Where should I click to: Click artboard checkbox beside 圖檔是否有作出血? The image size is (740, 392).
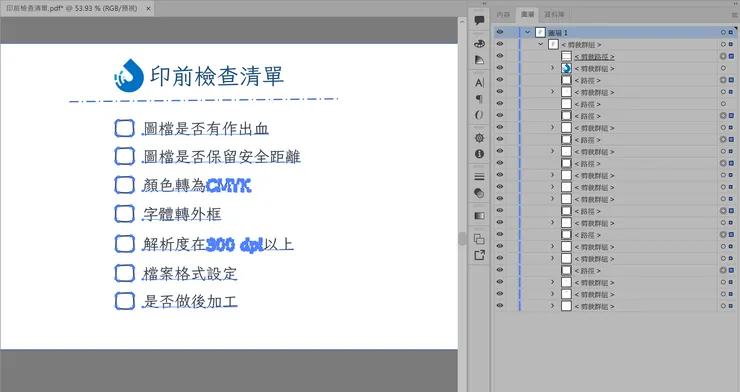[x=125, y=128]
